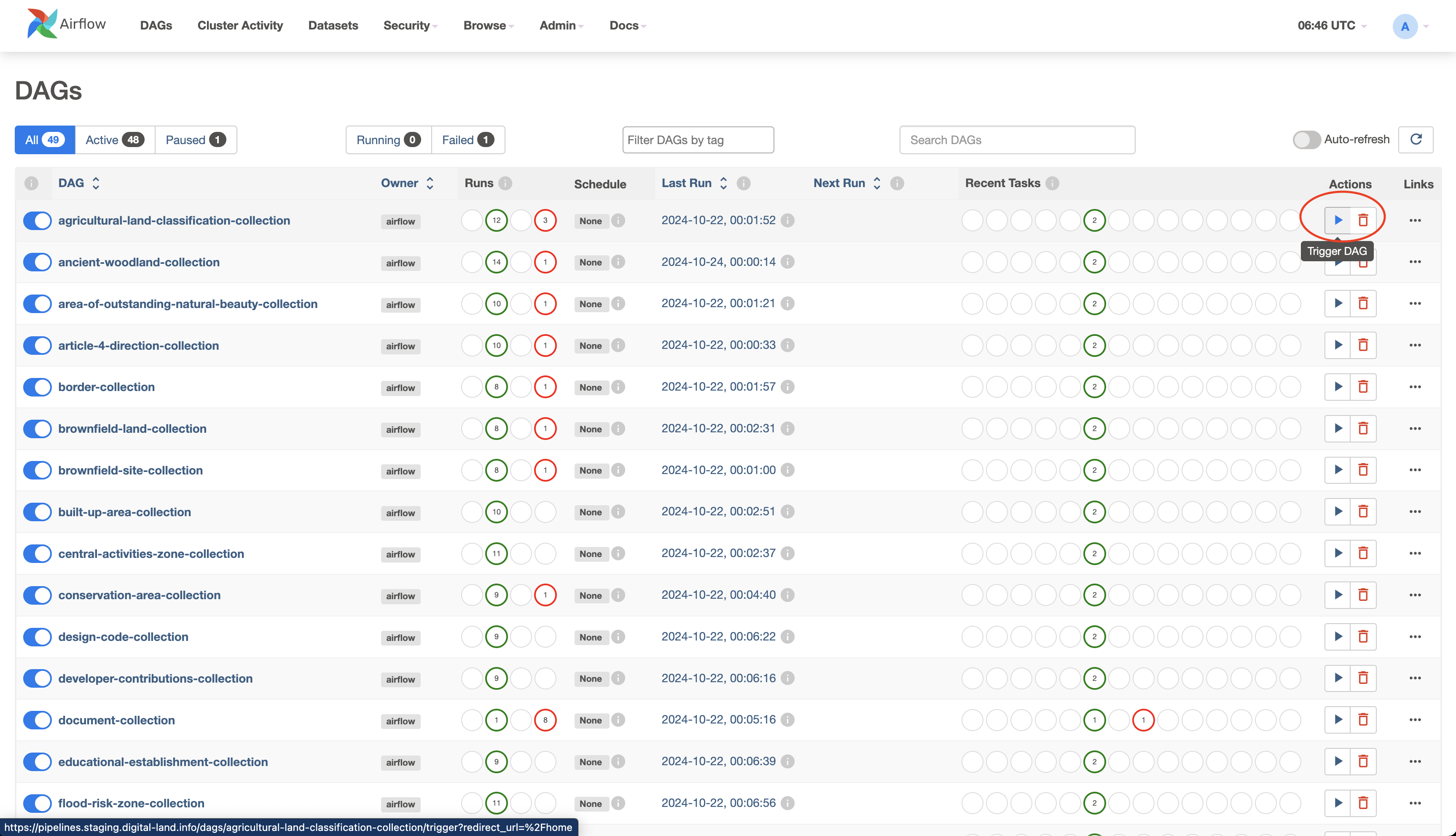Delete the educational-establishment-collection DAG

point(1363,761)
